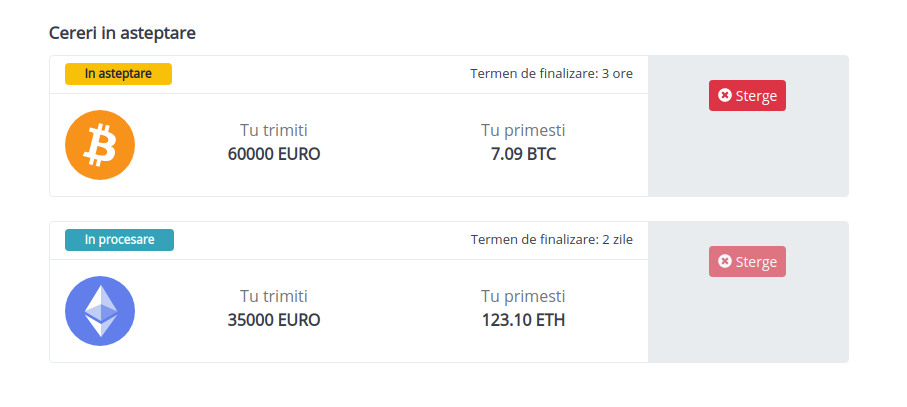Delete the pending Bitcoin request with Sterge
This screenshot has height=407, width=907.
point(747,95)
